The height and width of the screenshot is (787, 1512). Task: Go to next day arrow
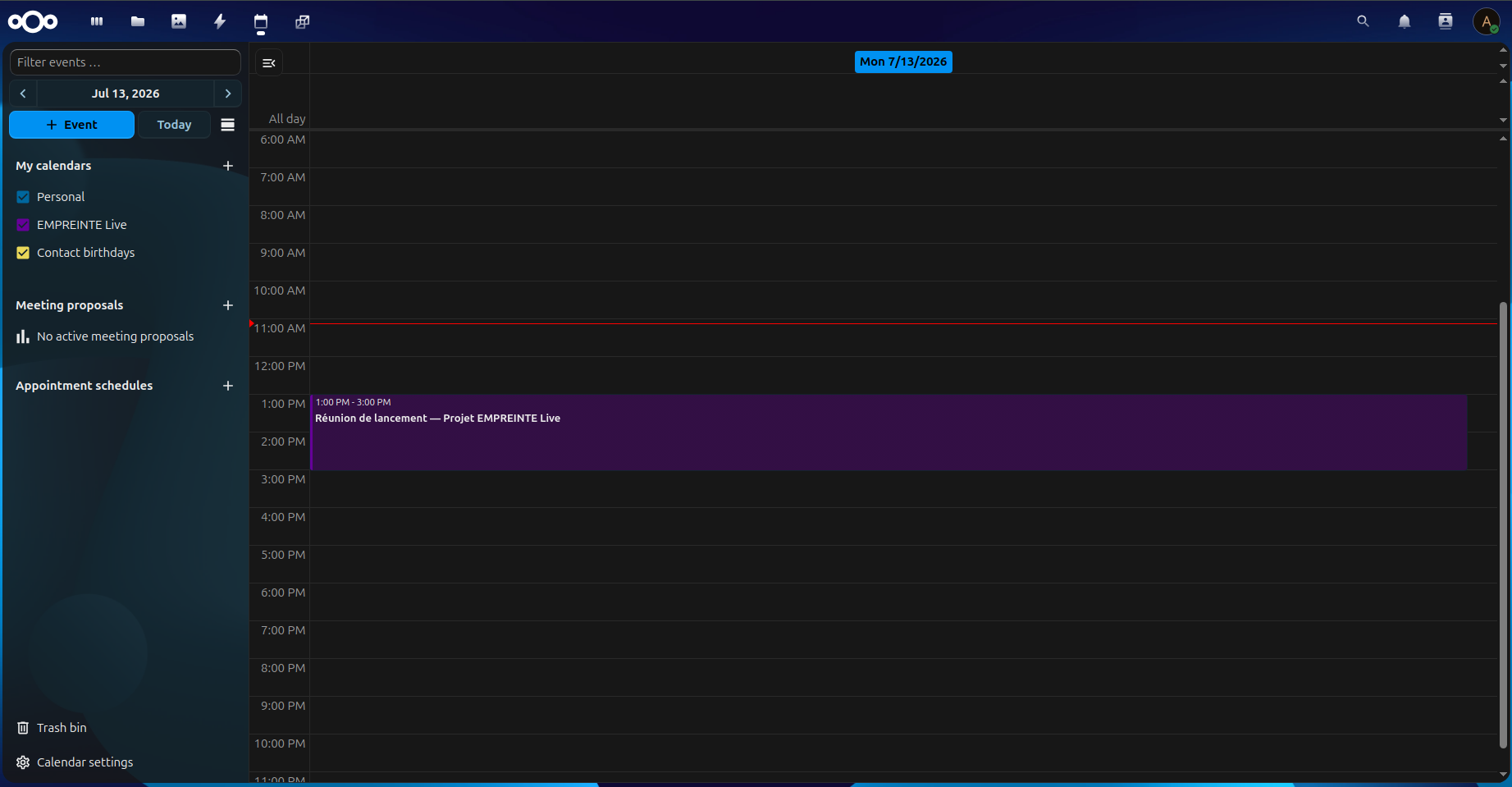coord(228,94)
